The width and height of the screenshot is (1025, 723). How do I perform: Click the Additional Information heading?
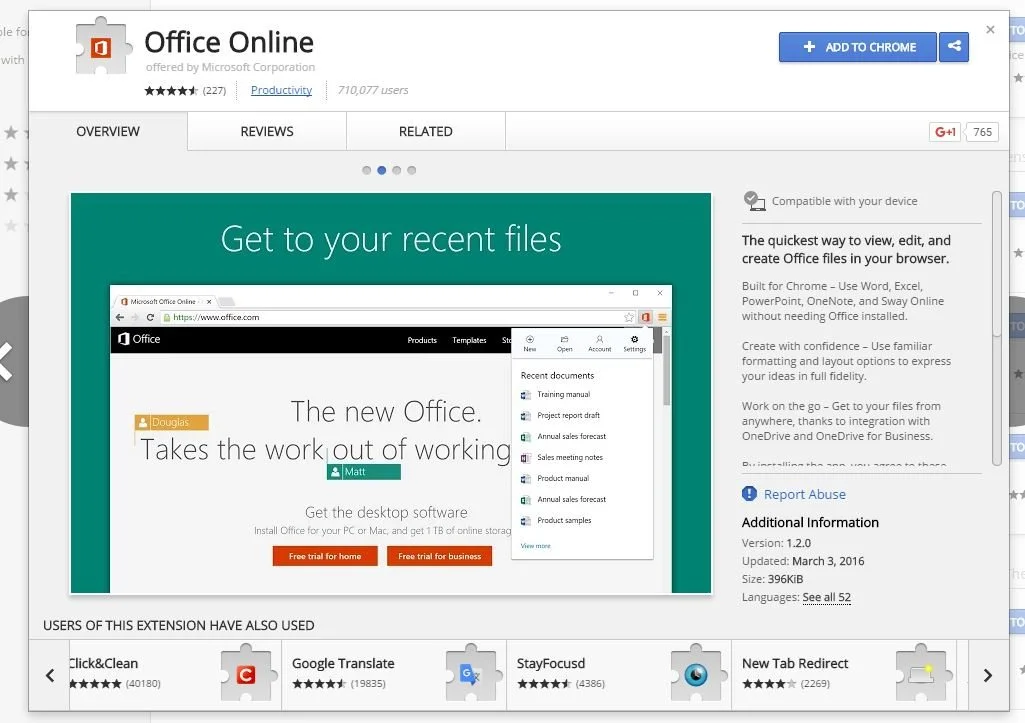tap(810, 522)
